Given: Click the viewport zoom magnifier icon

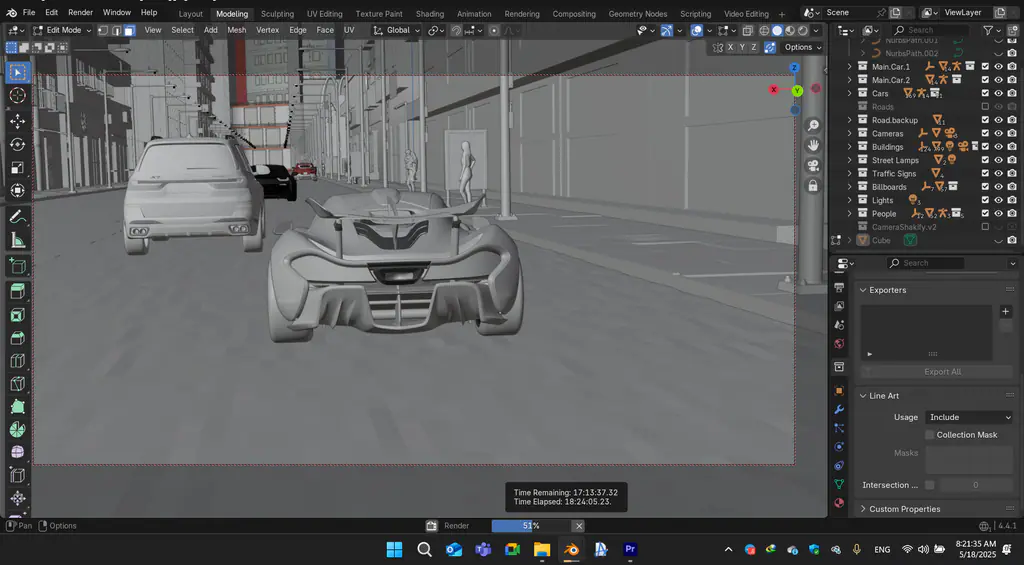Looking at the screenshot, I should coord(813,125).
